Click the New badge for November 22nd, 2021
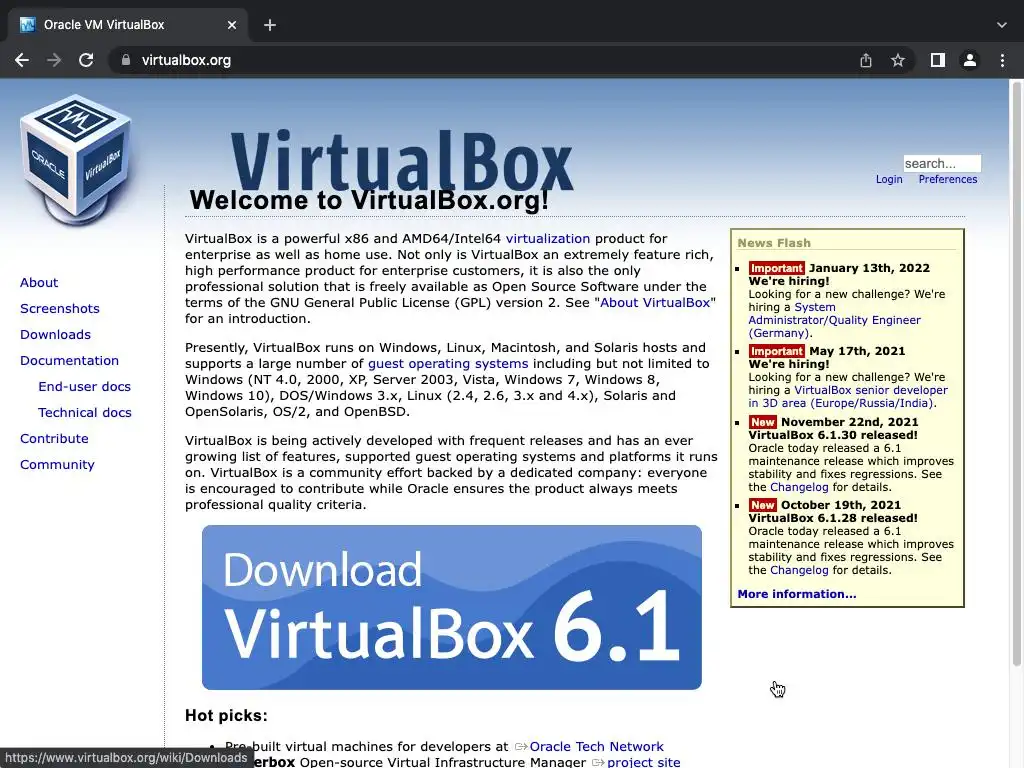This screenshot has width=1024, height=768. coord(762,423)
